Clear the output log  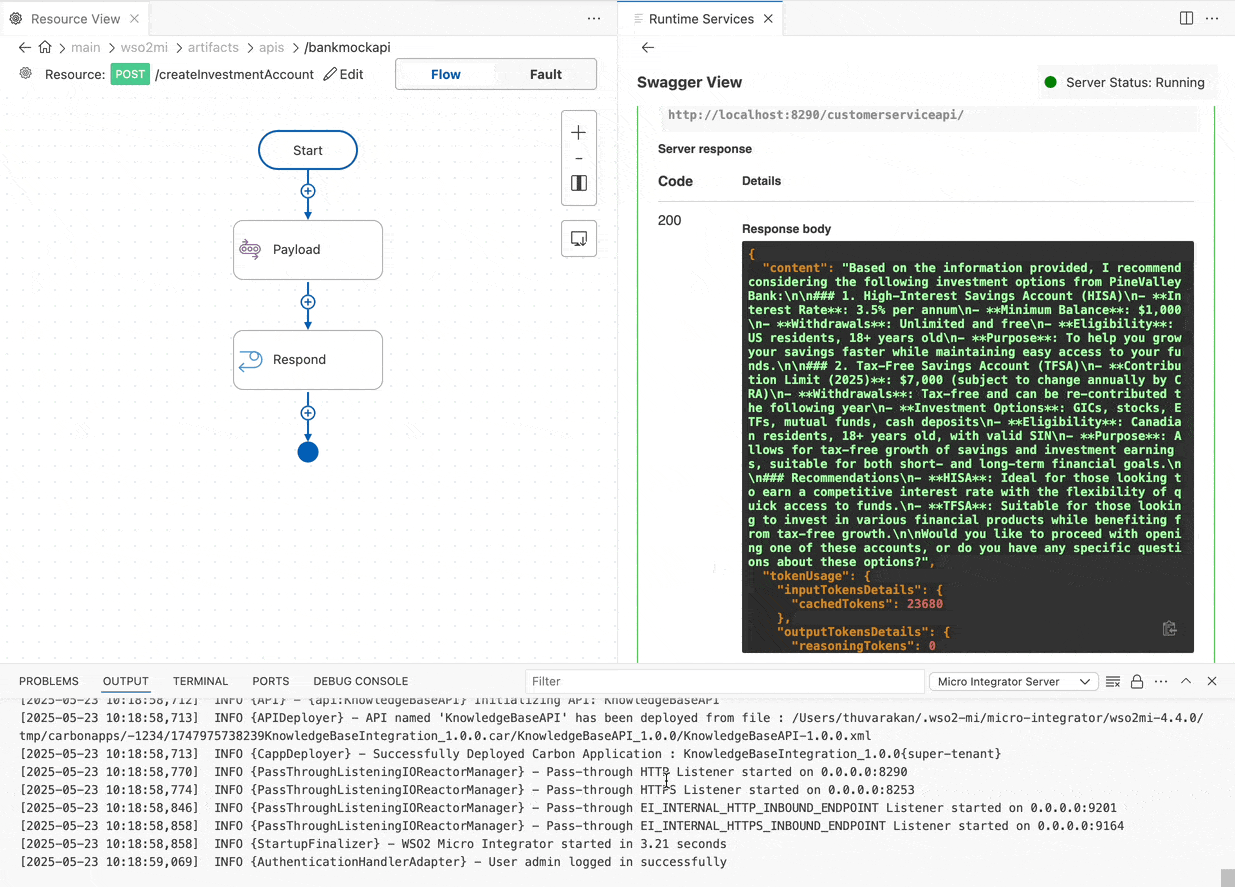[x=1113, y=682]
